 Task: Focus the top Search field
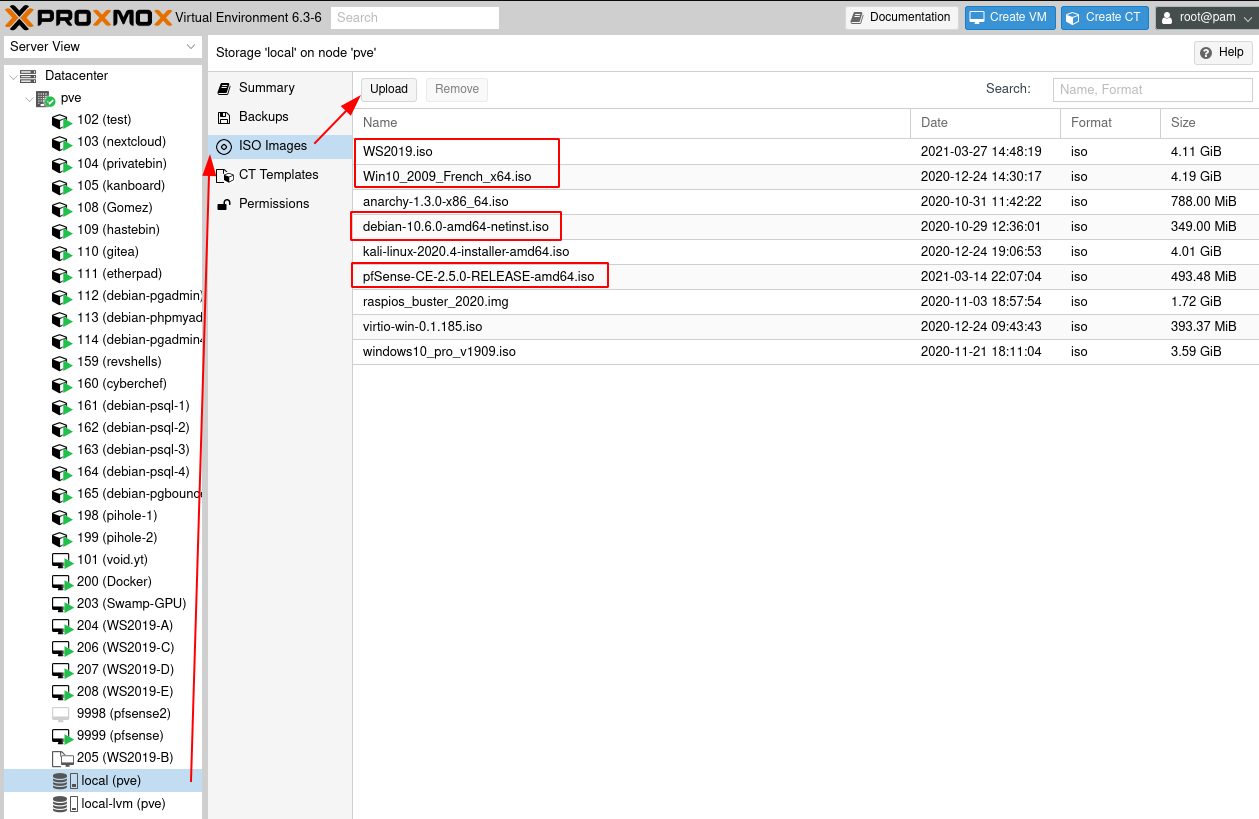tap(414, 18)
